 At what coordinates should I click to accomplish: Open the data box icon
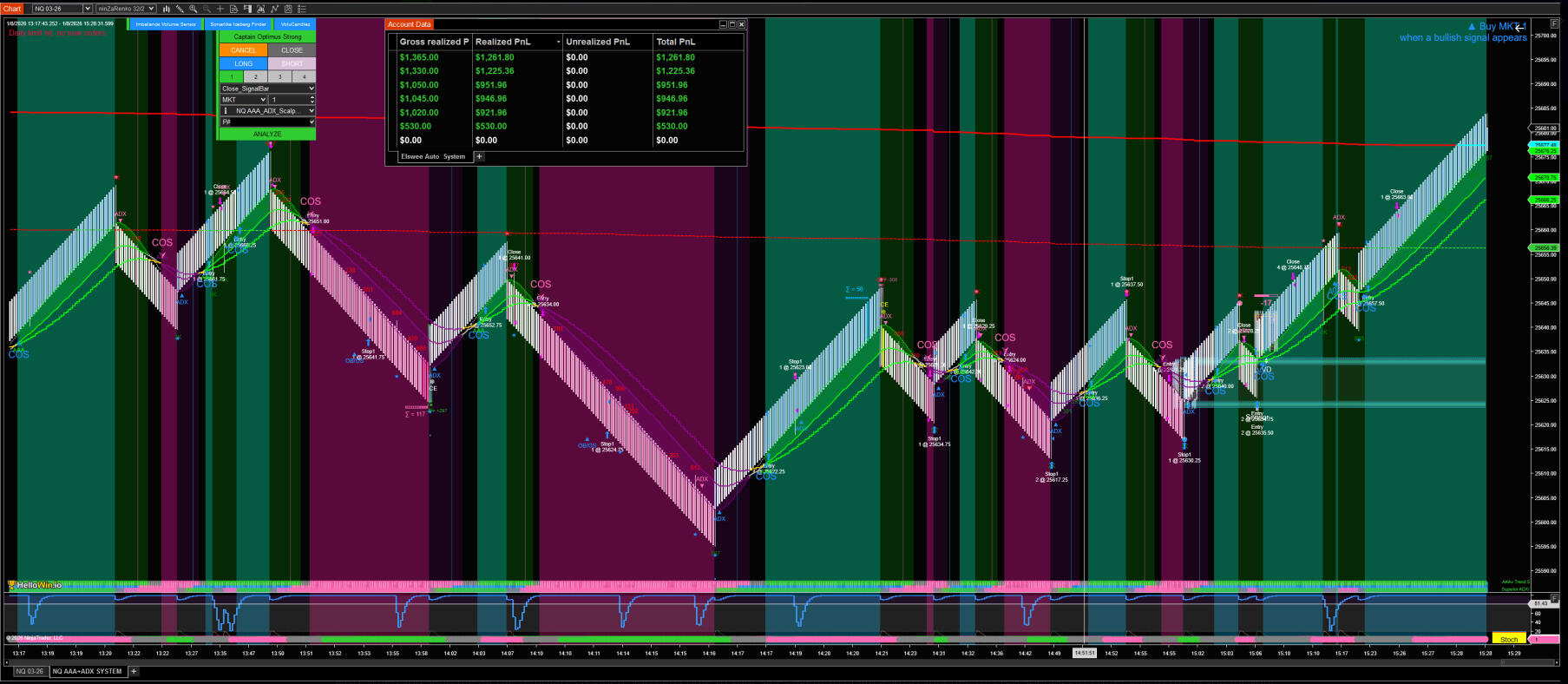(233, 9)
